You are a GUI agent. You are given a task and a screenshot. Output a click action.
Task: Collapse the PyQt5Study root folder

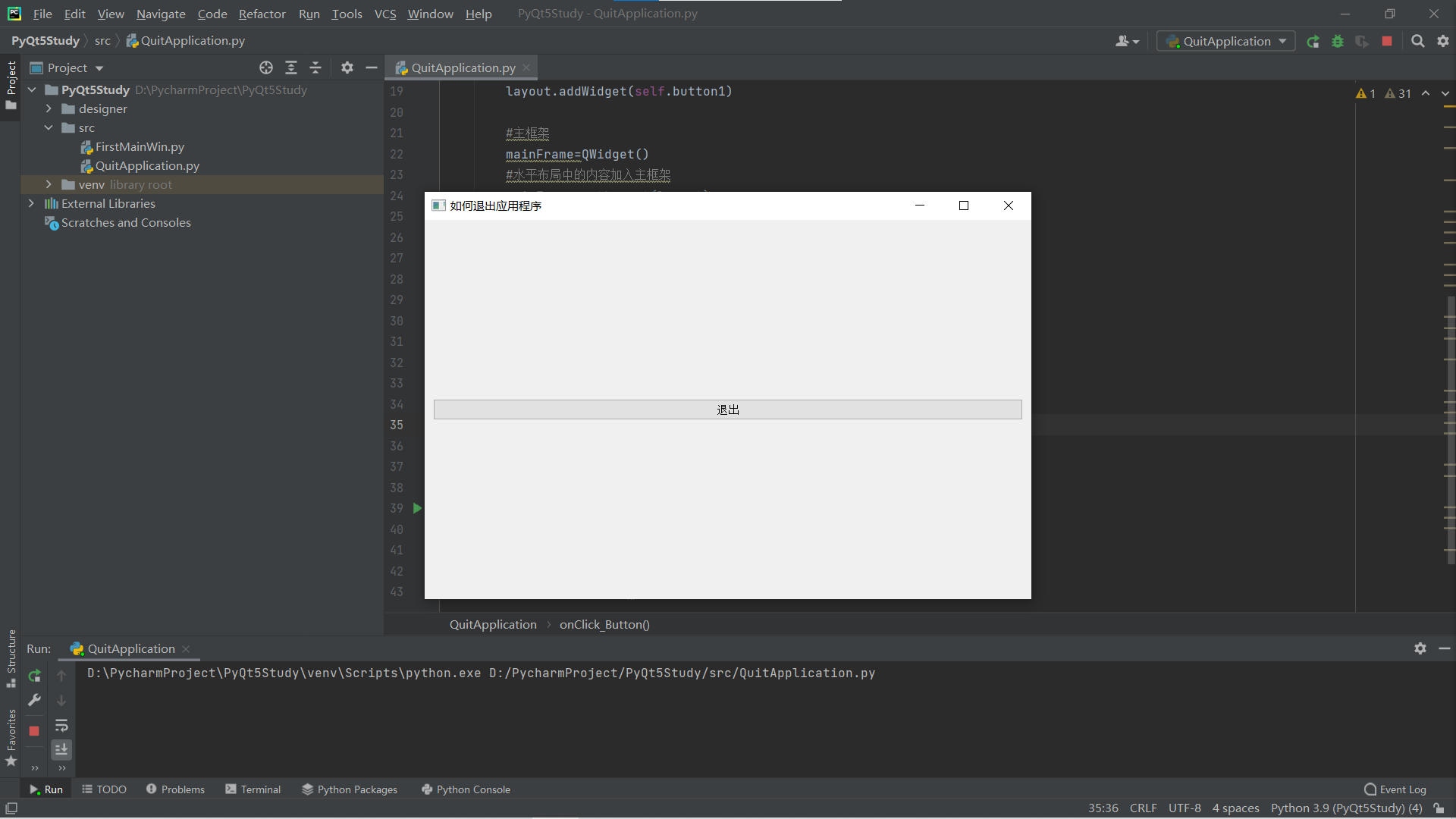[x=32, y=89]
